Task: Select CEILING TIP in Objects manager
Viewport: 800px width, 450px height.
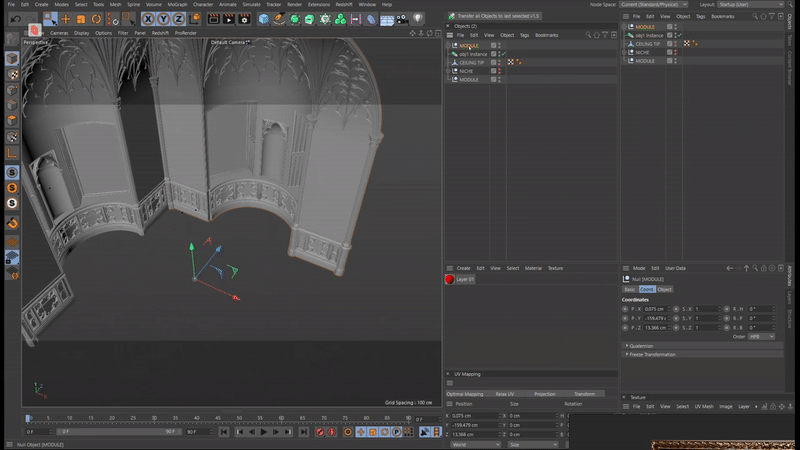Action: tap(472, 62)
